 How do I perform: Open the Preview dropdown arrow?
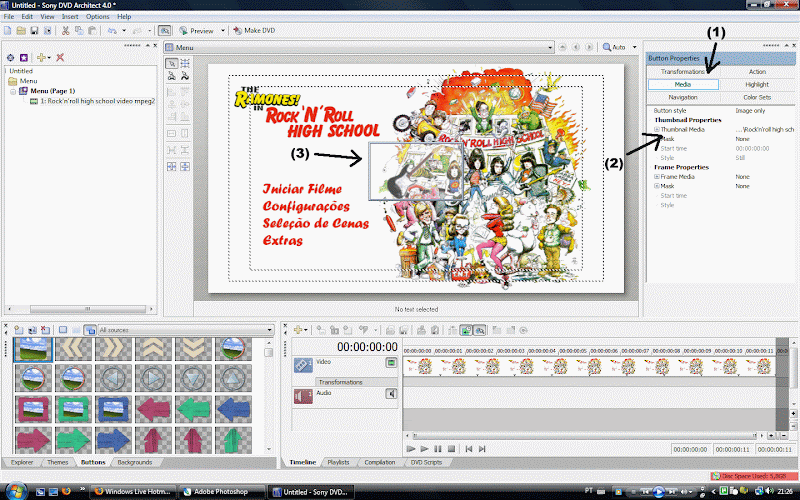click(x=222, y=31)
